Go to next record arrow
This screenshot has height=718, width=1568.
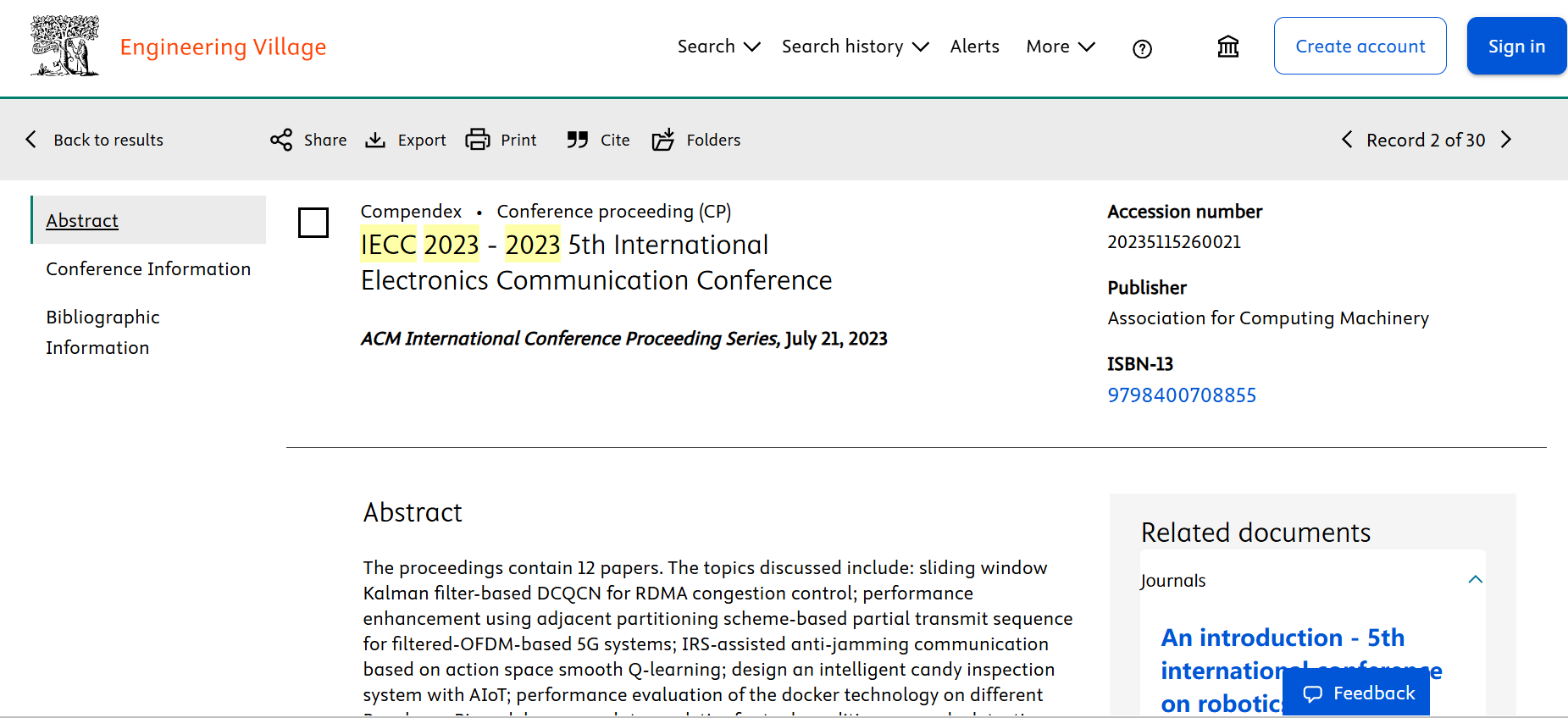[1506, 140]
